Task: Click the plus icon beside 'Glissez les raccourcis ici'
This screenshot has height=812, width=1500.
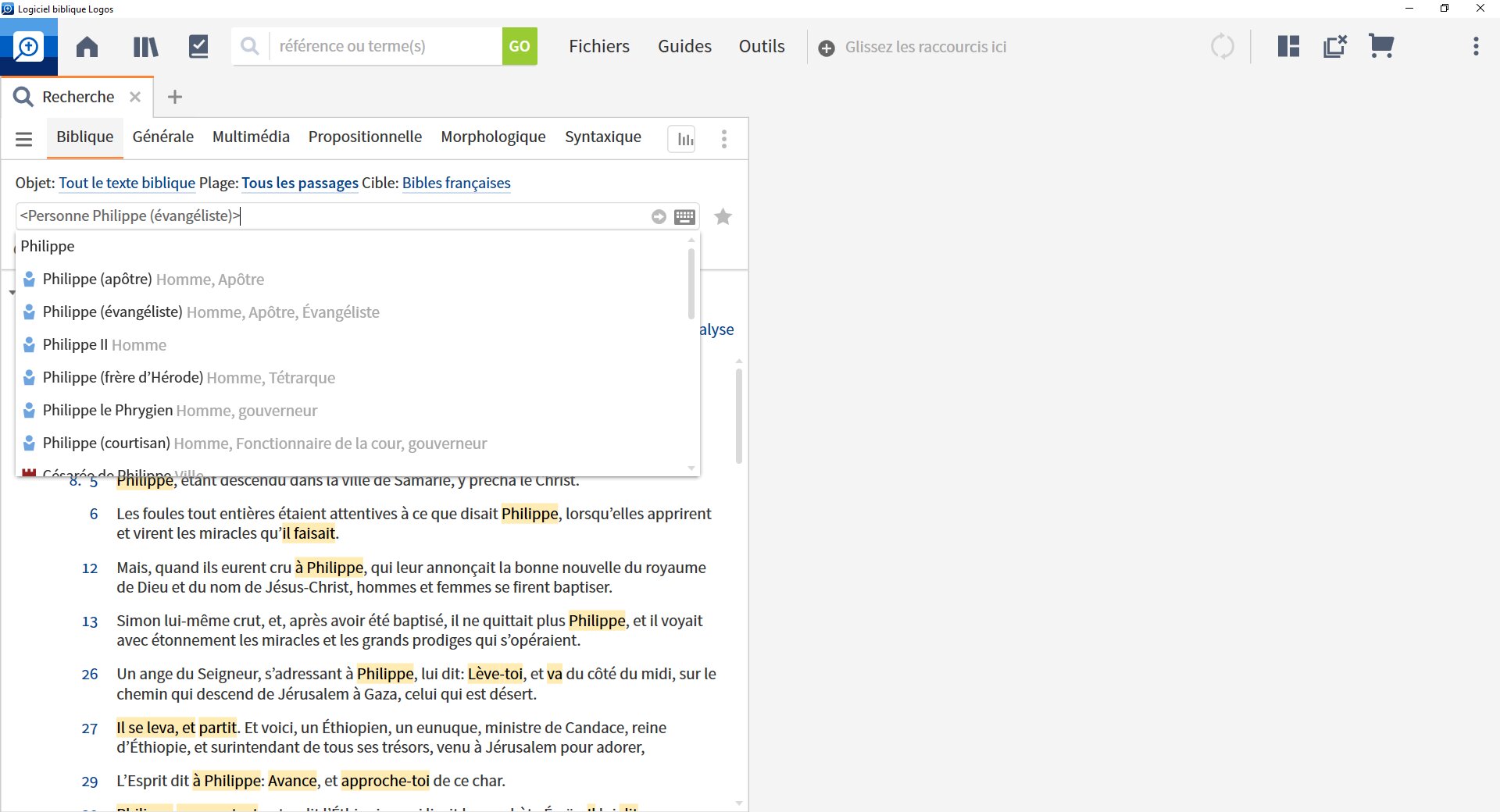Action: tap(826, 48)
